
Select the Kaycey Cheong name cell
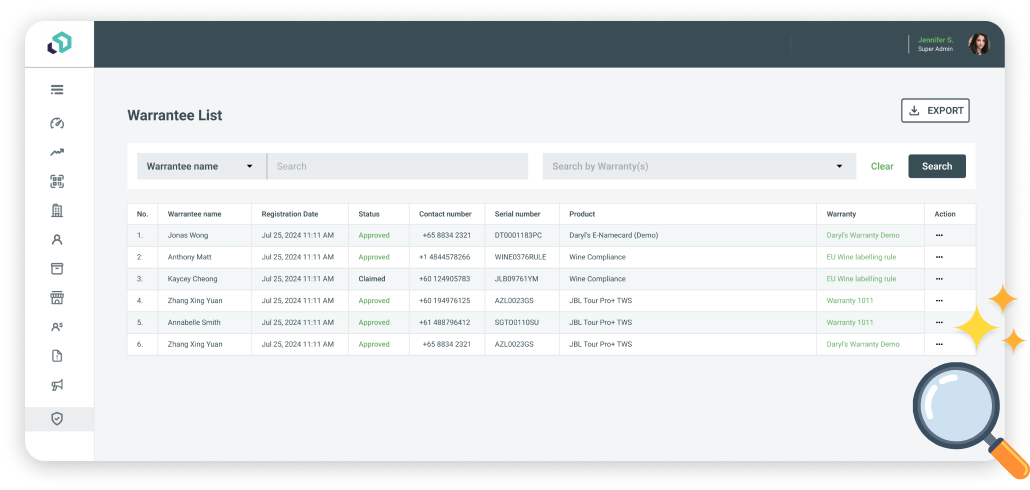click(192, 278)
